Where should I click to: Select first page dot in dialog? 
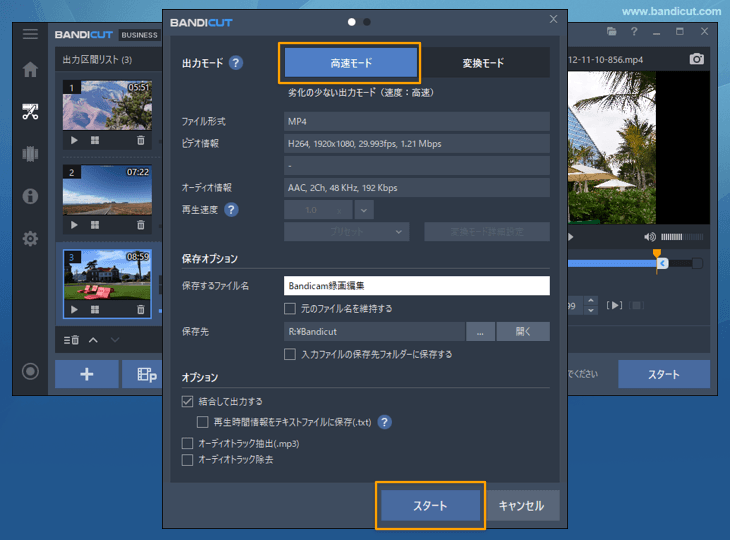click(x=352, y=22)
